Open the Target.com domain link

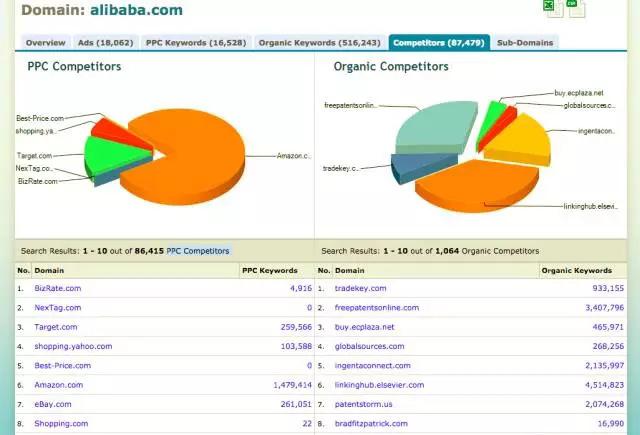[56, 327]
